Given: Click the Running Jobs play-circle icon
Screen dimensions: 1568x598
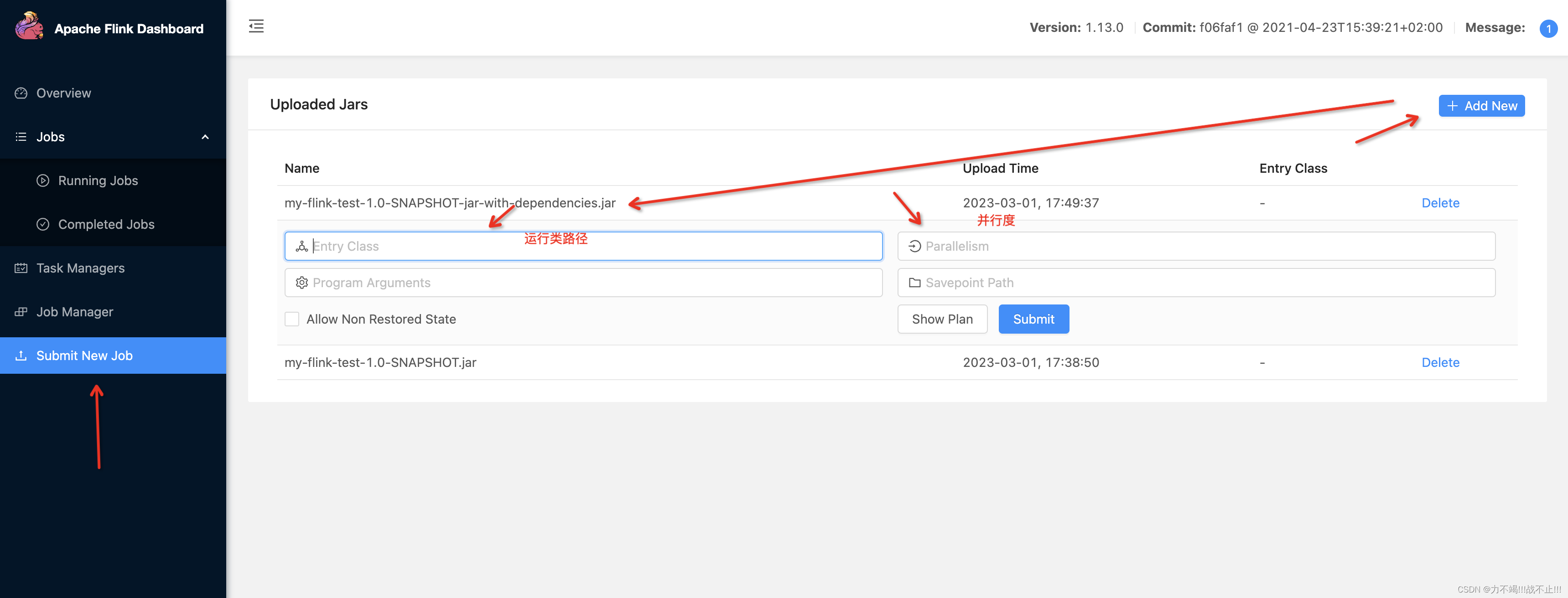Looking at the screenshot, I should click(42, 180).
